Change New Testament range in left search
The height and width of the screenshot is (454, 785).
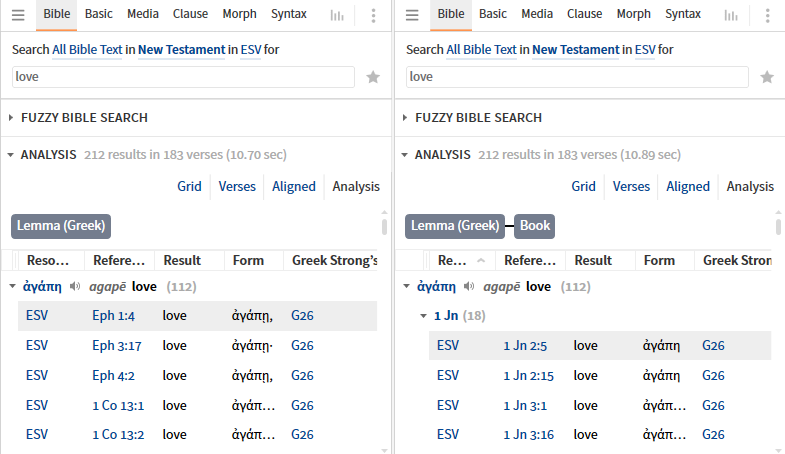pyautogui.click(x=181, y=50)
